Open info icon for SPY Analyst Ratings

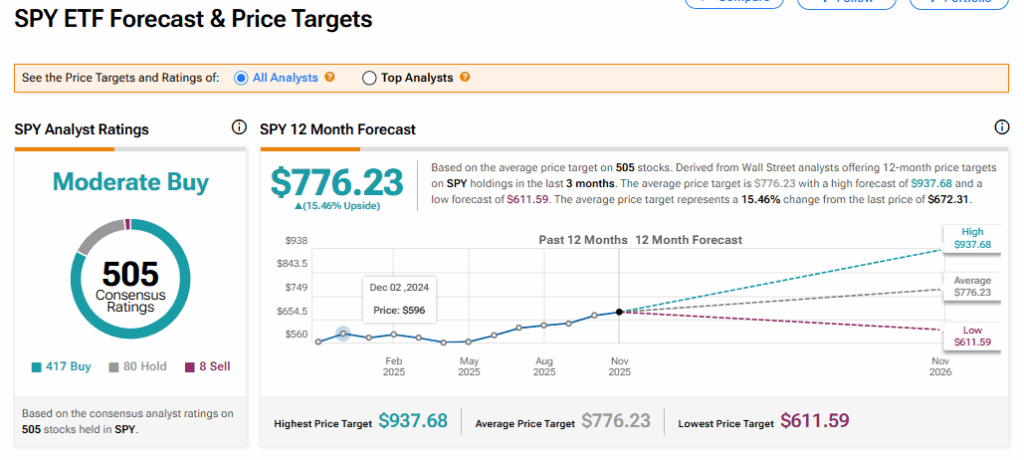238,128
